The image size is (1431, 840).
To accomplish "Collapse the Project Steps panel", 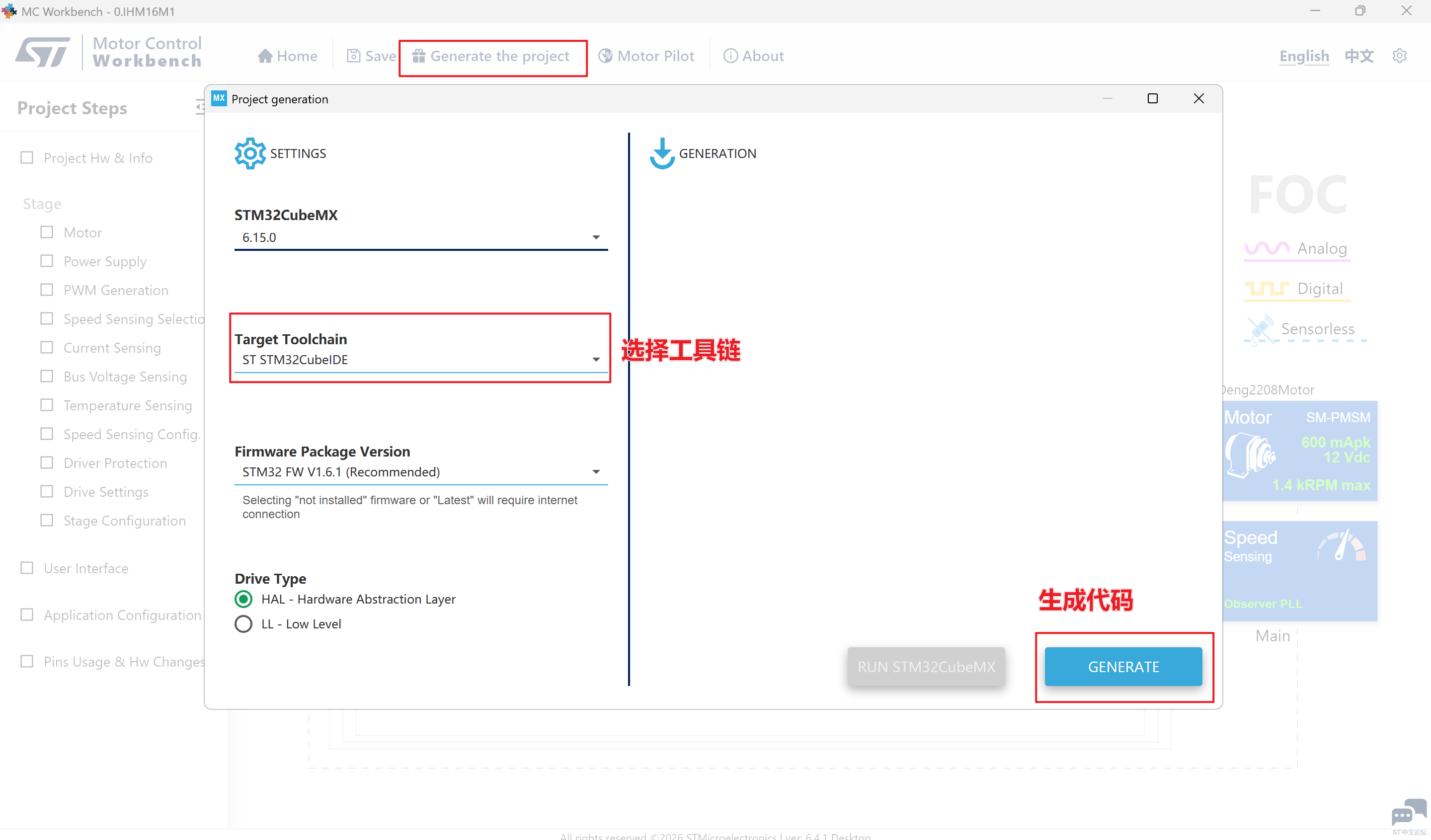I will pyautogui.click(x=199, y=107).
